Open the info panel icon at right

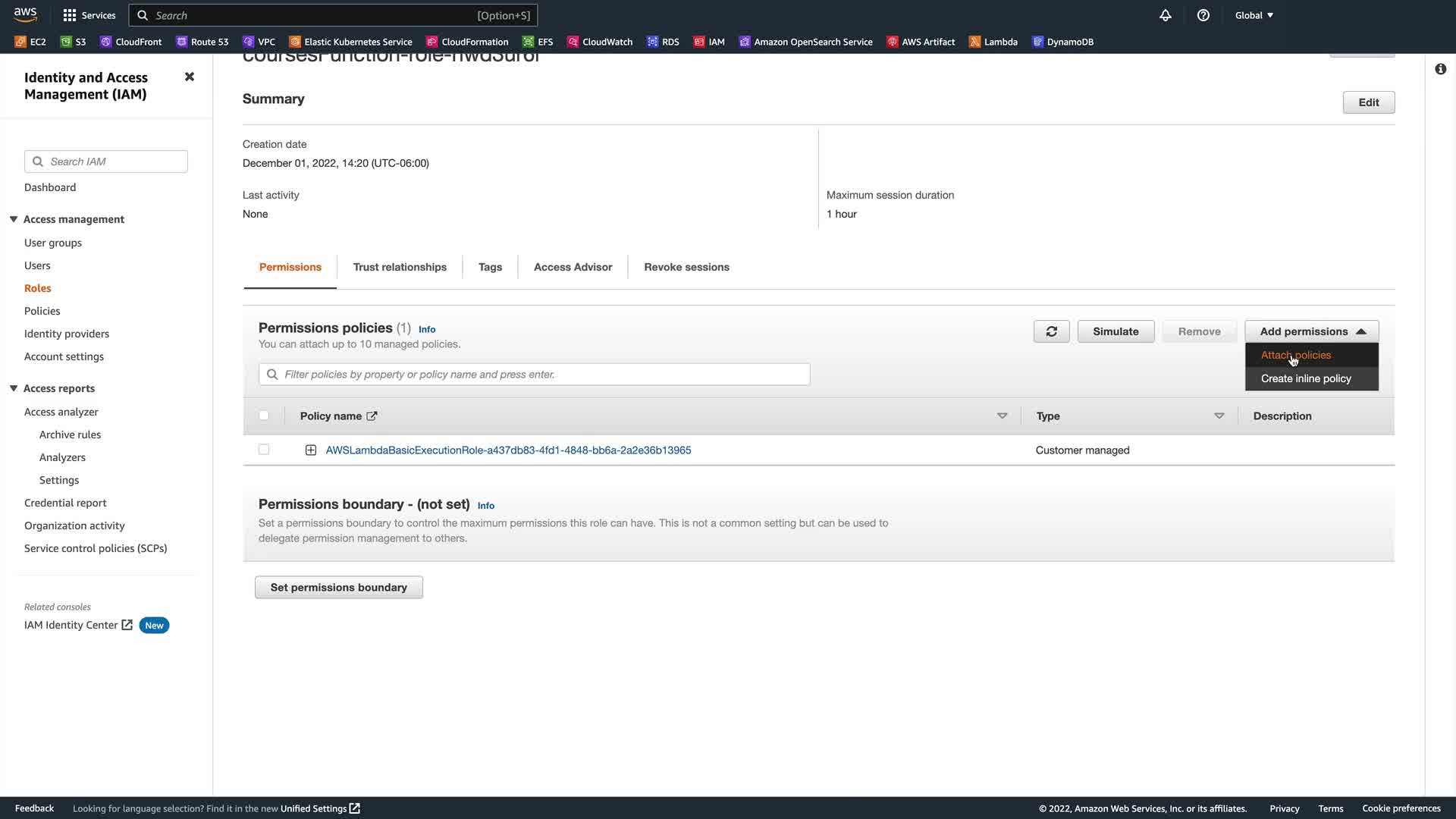(1440, 69)
